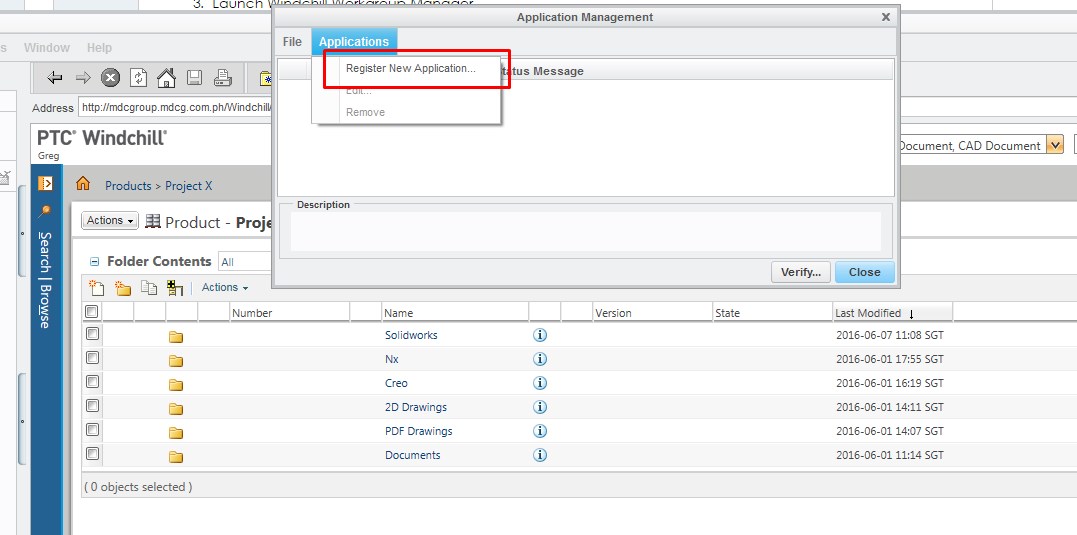The width and height of the screenshot is (1077, 535).
Task: View information for the Solidworks folder
Action: point(540,335)
